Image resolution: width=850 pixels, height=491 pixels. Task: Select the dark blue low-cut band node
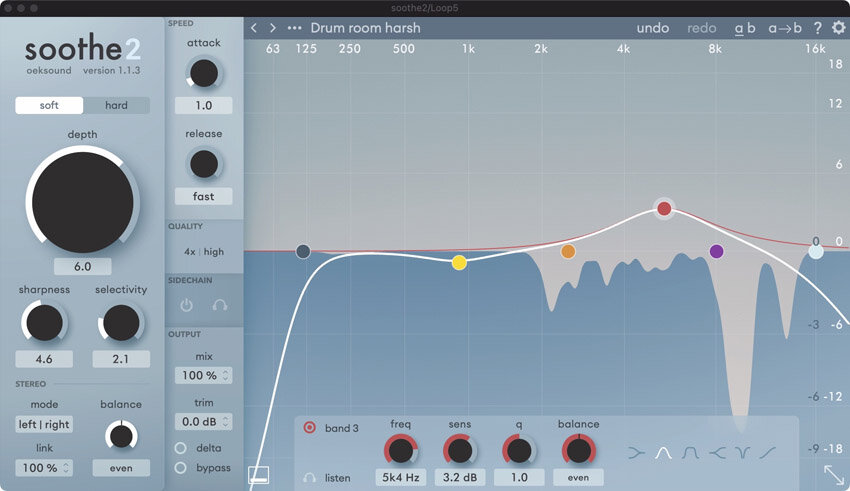point(303,251)
